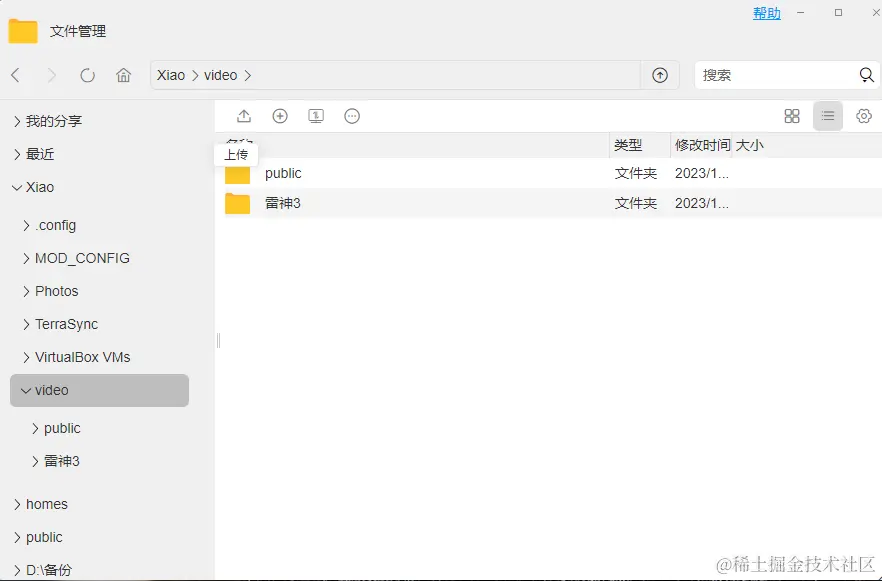Select public under video in the tree
Viewport: 882px width, 581px height.
click(62, 429)
